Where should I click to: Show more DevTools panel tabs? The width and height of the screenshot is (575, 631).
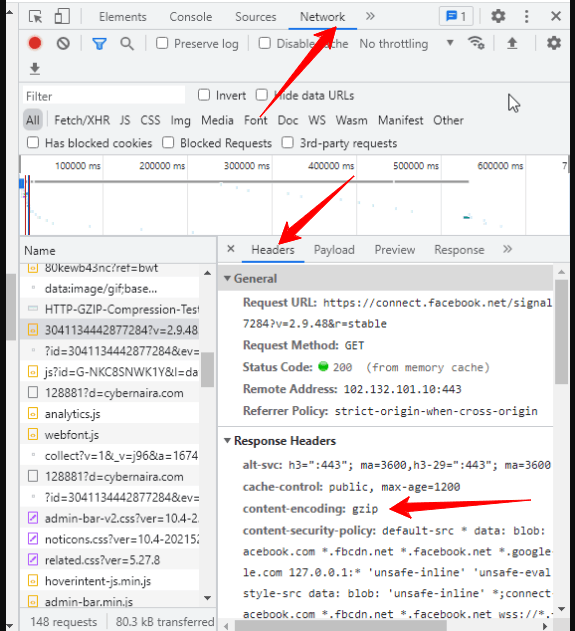[370, 16]
